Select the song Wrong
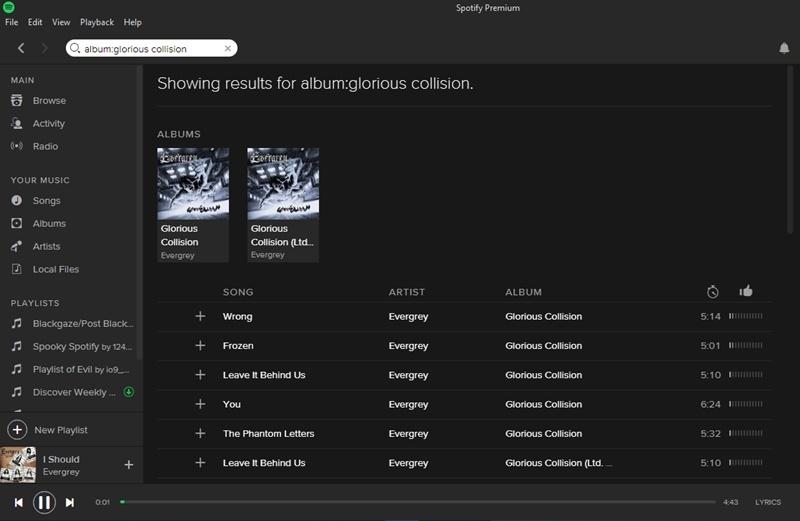800x521 pixels. pos(237,317)
